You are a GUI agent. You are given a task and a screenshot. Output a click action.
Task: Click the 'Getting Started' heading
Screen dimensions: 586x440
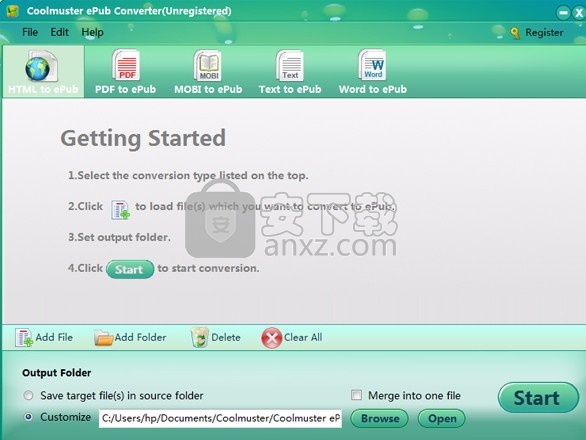(143, 139)
